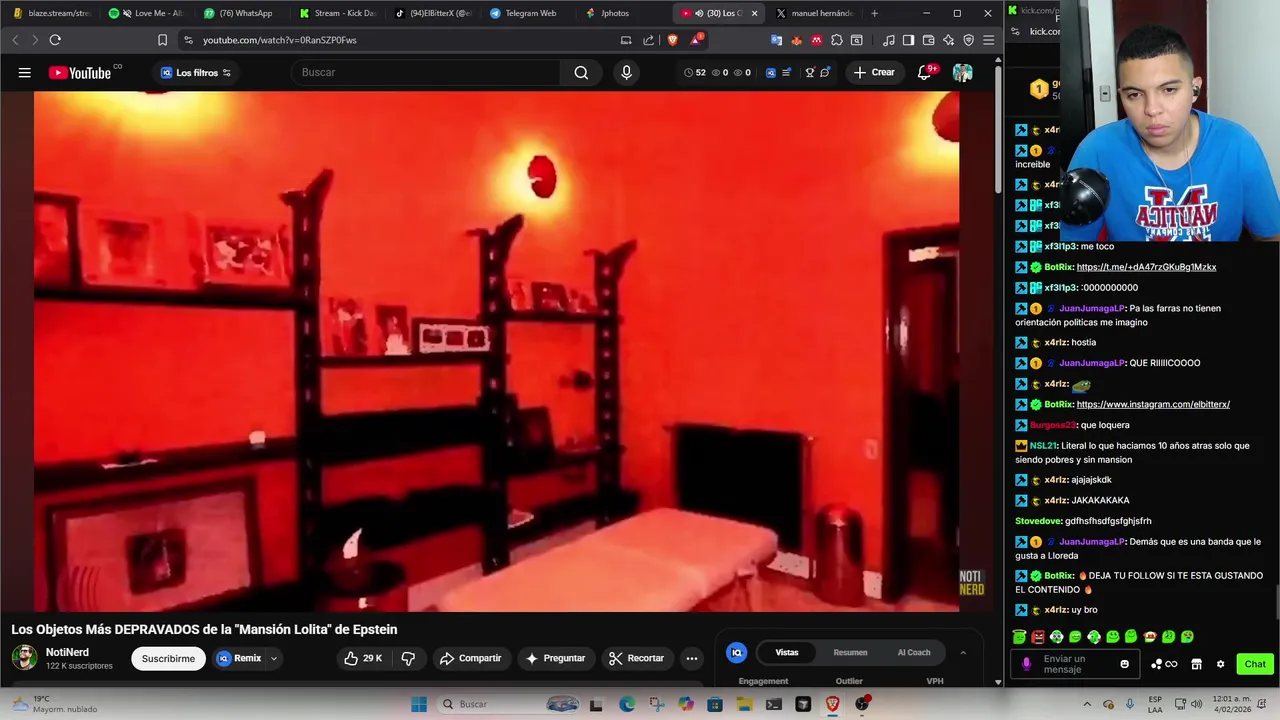
Task: Click the emoji picker face in Kick chat
Action: [1124, 664]
